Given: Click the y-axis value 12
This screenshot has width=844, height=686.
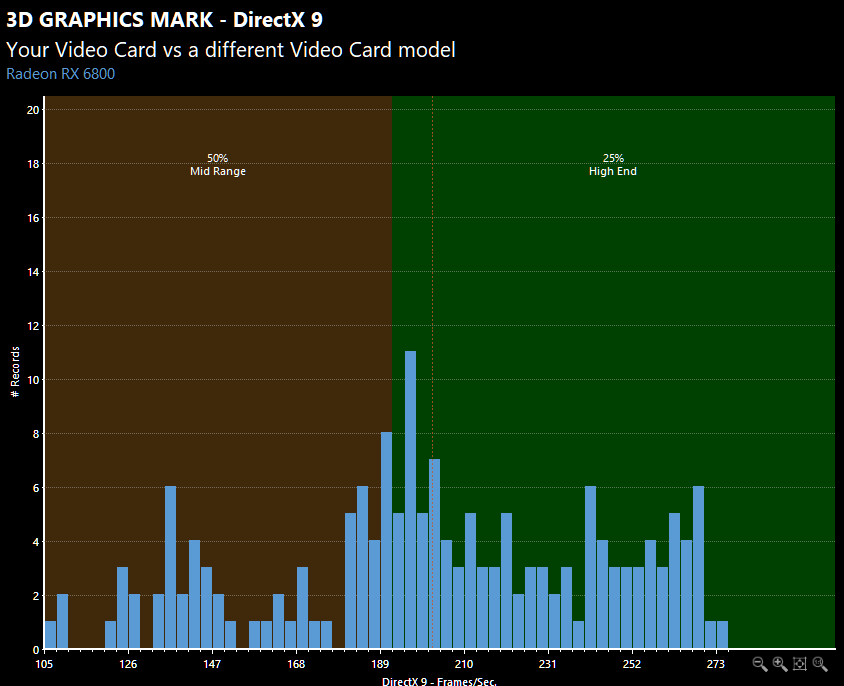Looking at the screenshot, I should pos(33,326).
